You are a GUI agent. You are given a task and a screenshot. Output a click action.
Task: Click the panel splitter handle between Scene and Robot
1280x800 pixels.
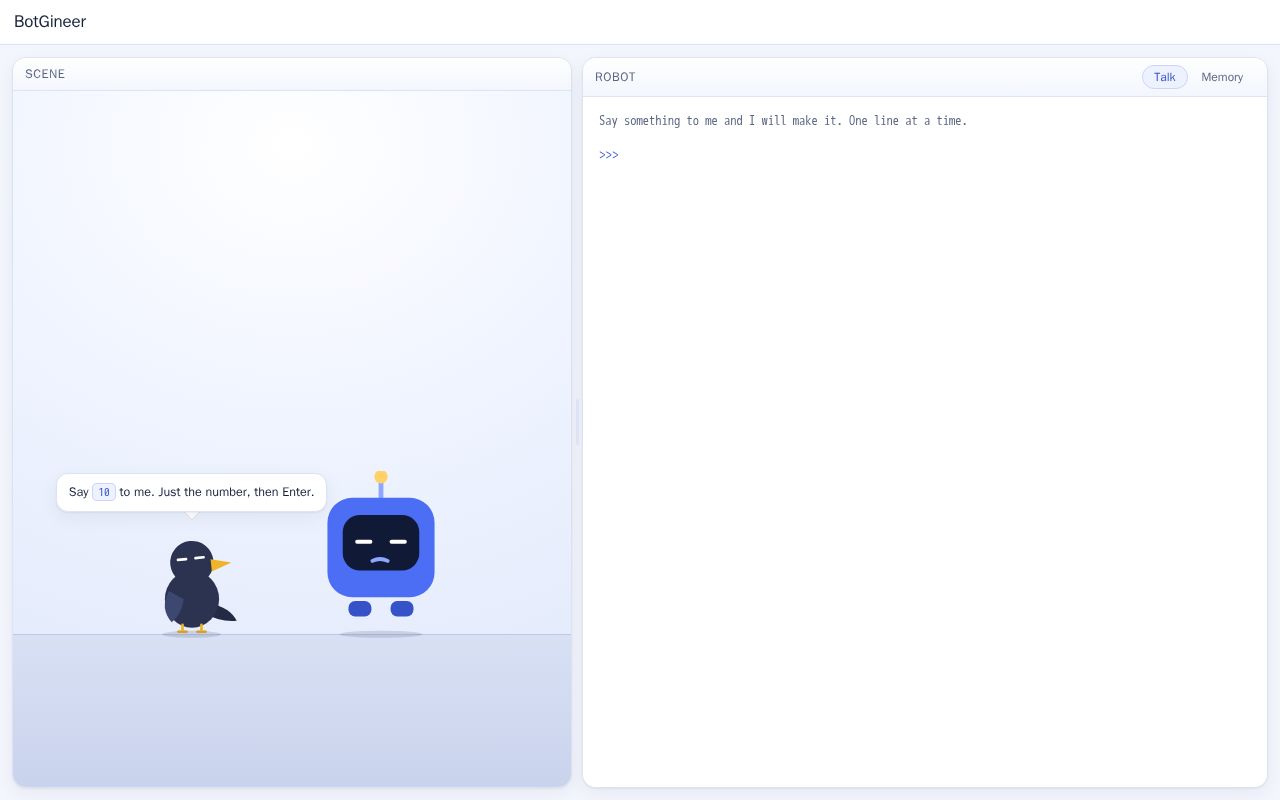tap(577, 422)
